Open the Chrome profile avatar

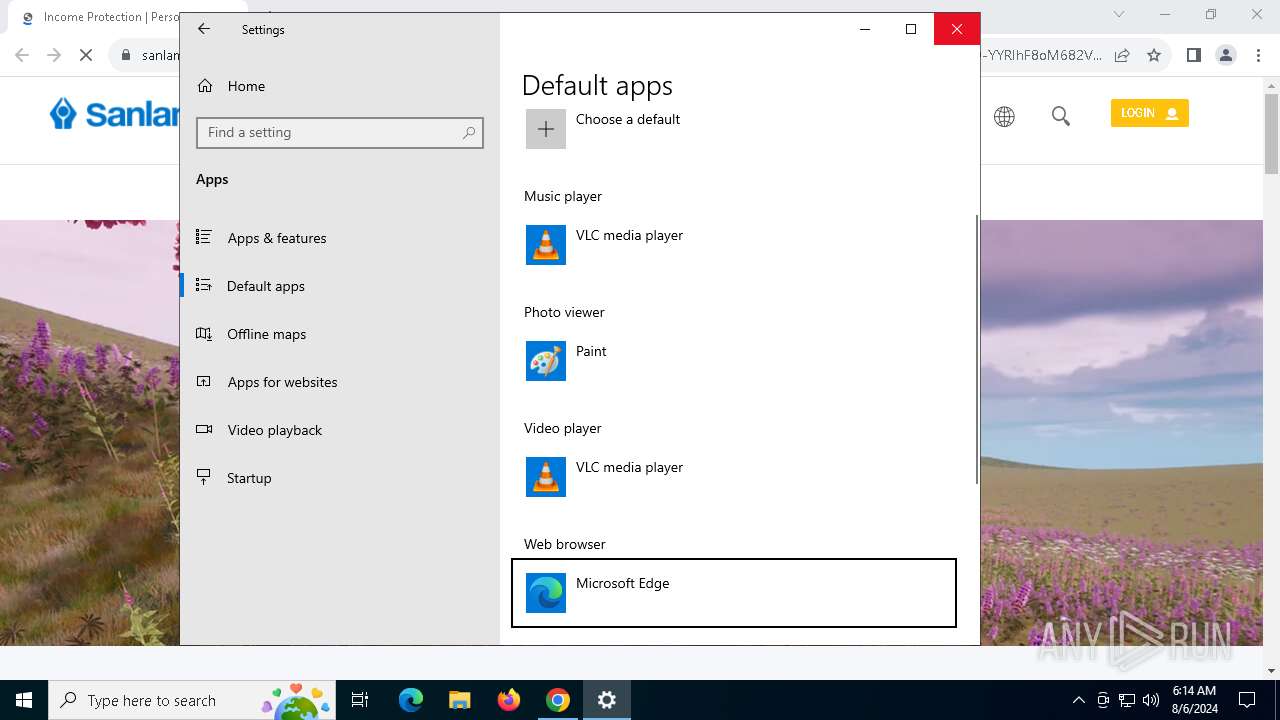pos(1226,55)
